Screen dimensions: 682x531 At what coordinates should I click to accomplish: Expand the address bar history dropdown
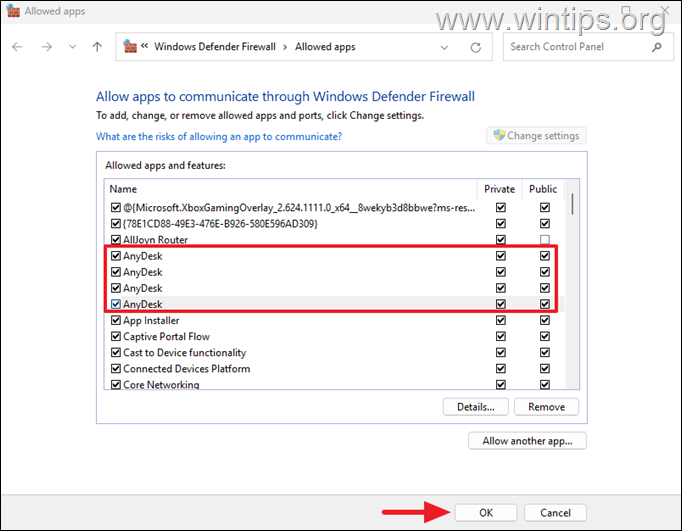click(x=444, y=47)
